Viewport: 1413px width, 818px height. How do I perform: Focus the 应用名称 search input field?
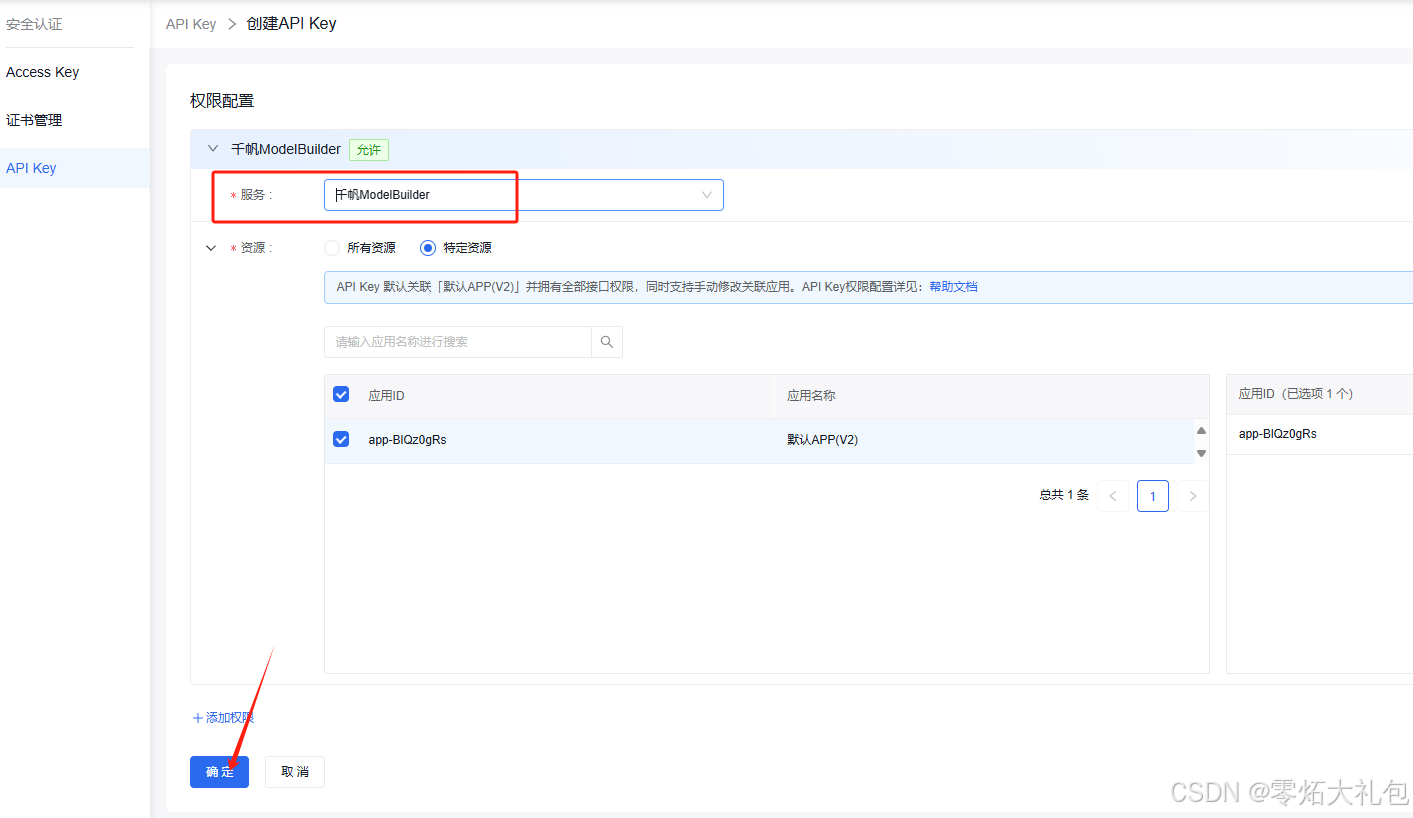point(458,342)
